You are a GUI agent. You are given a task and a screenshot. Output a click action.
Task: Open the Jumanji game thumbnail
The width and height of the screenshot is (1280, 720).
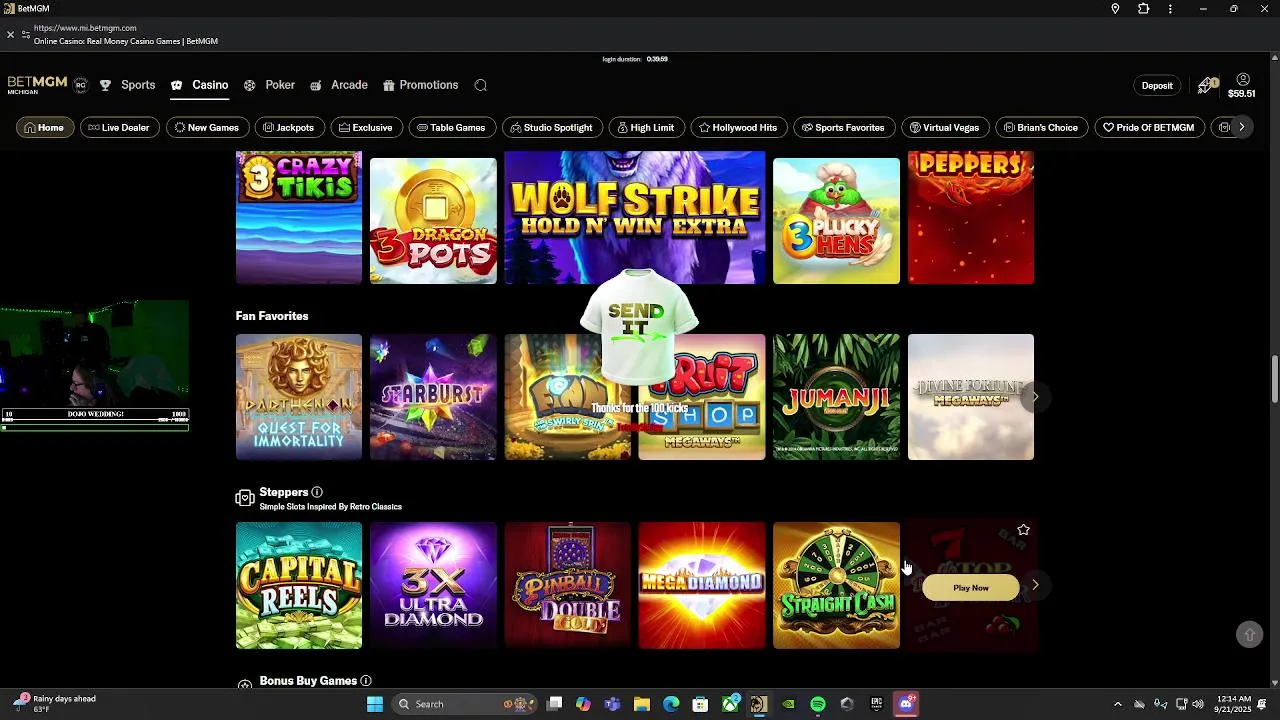[836, 397]
